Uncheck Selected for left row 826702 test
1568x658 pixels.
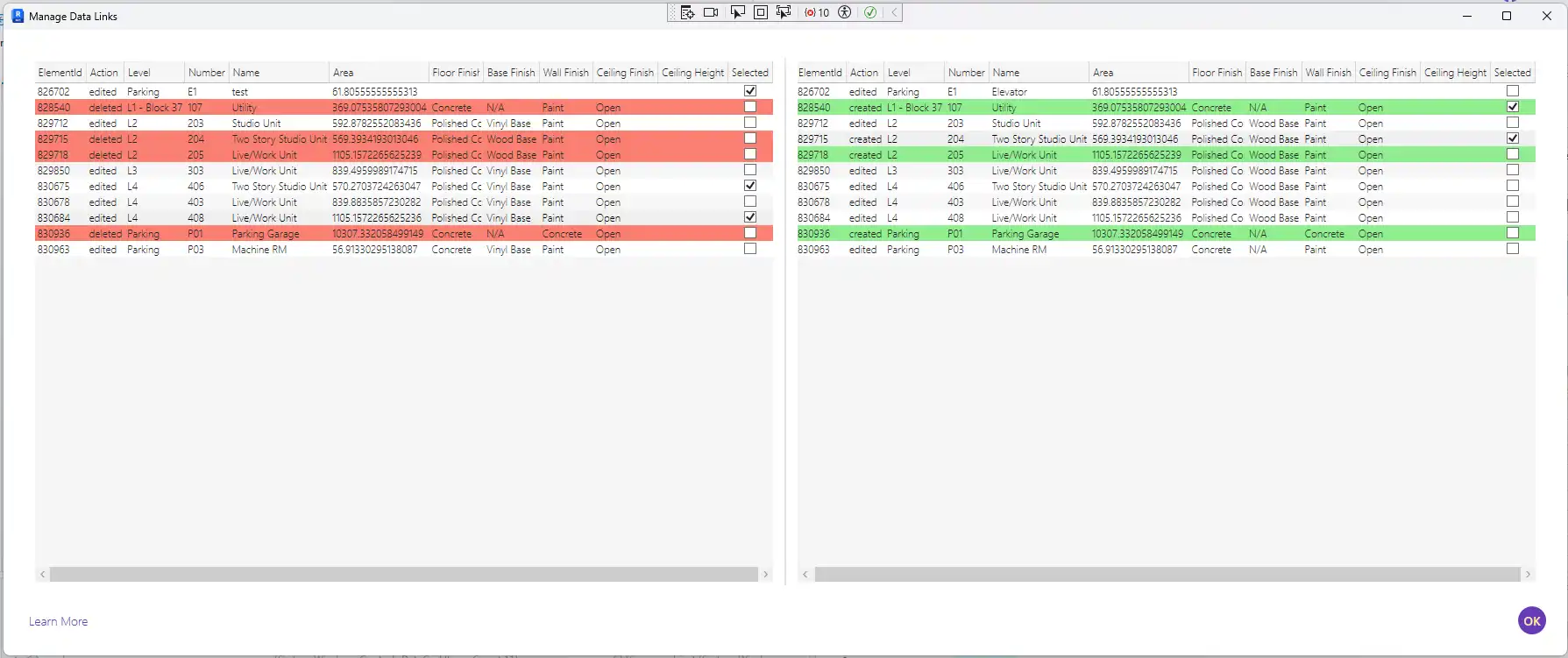[750, 91]
